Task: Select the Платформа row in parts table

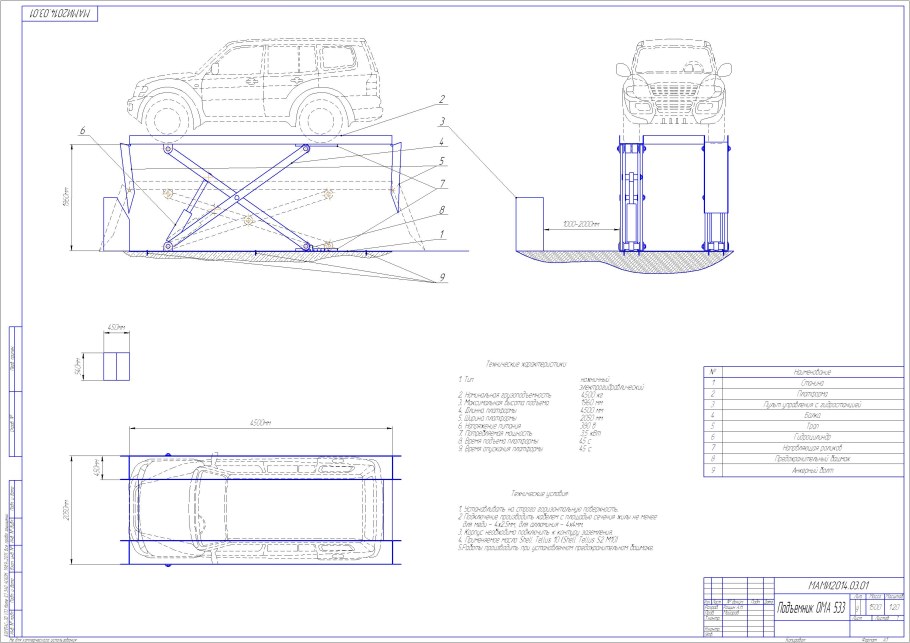Action: pyautogui.click(x=812, y=393)
